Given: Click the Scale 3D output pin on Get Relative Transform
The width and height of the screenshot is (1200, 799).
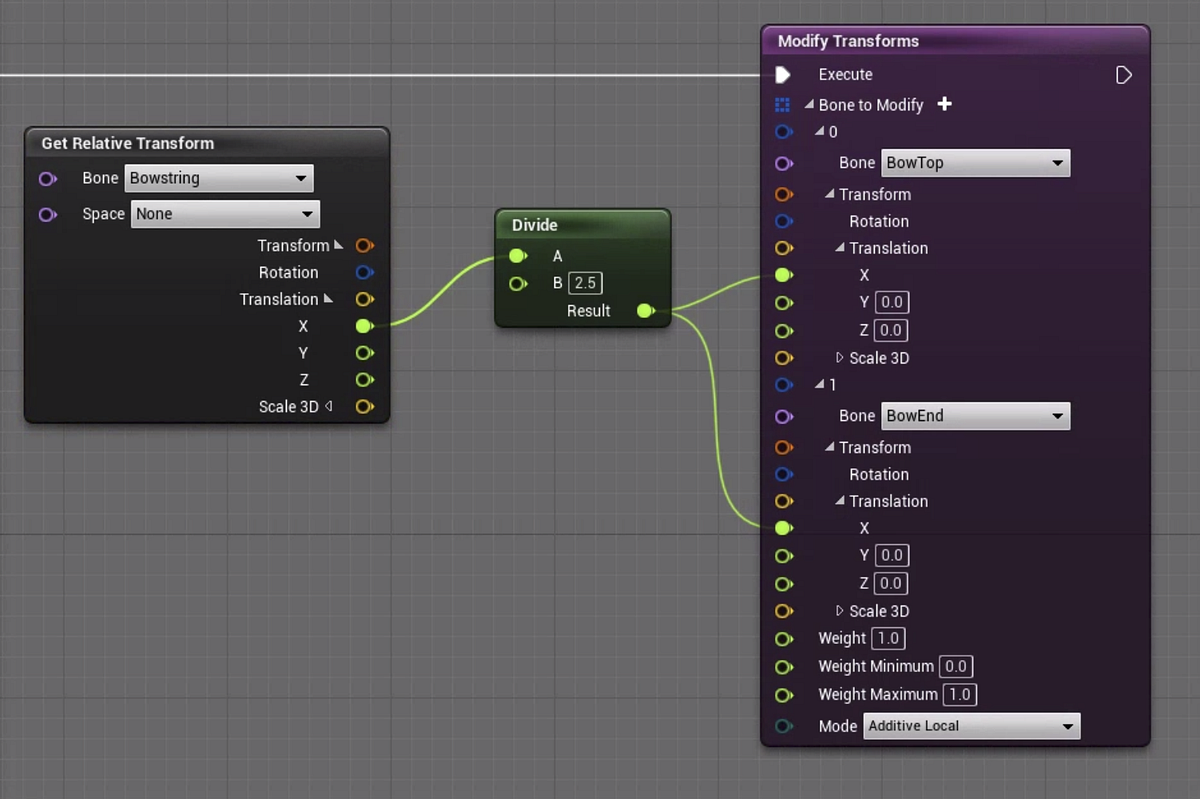Looking at the screenshot, I should coord(365,407).
